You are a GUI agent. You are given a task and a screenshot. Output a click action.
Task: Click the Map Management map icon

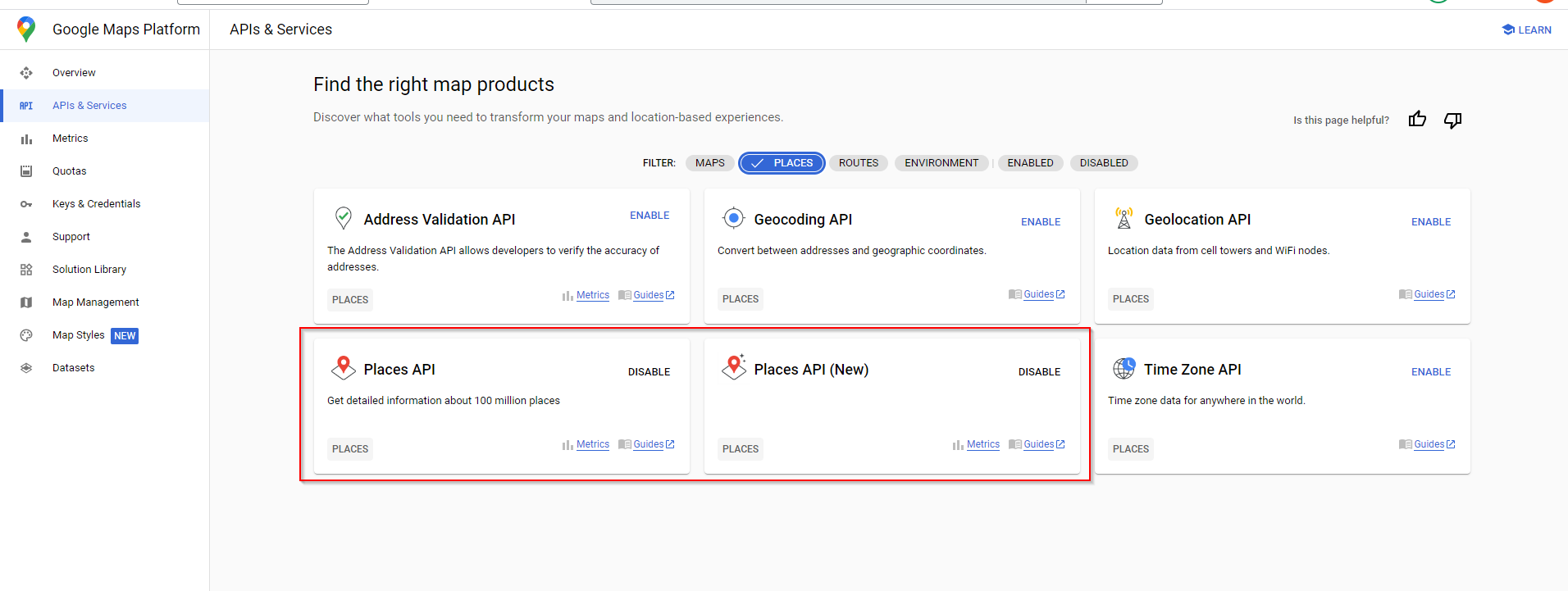[x=26, y=302]
